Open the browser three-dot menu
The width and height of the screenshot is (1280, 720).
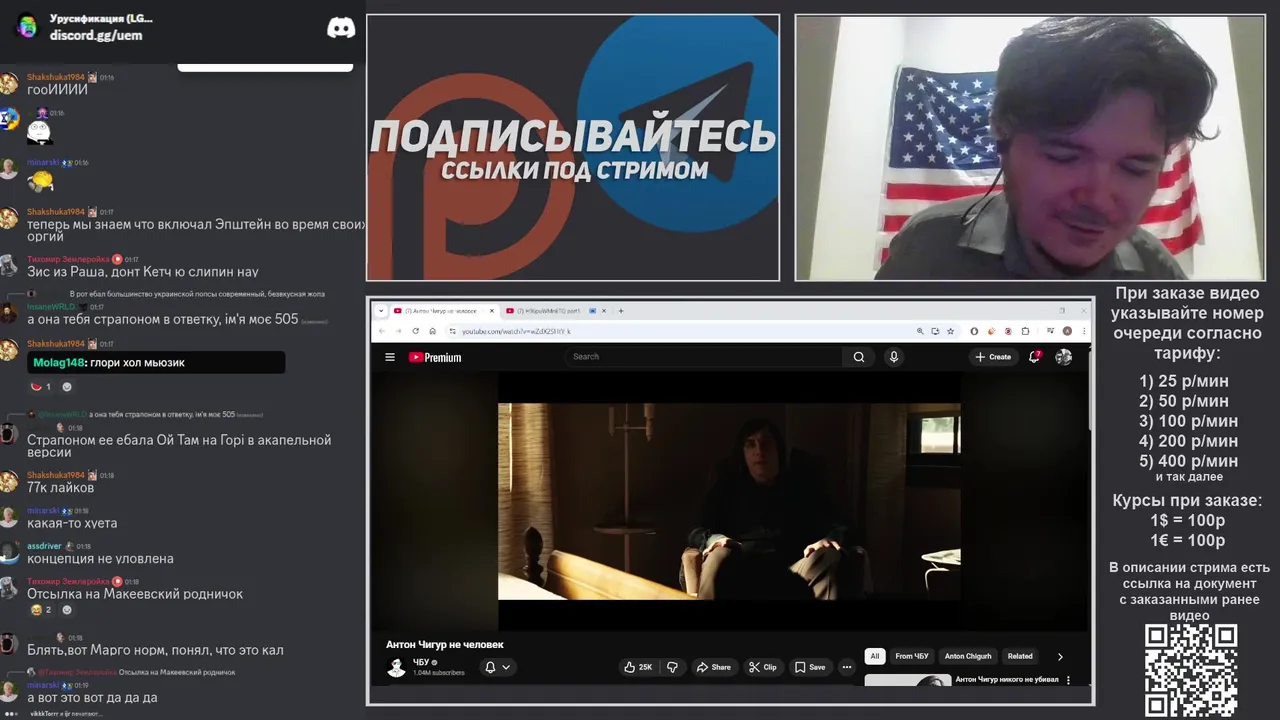point(1084,331)
